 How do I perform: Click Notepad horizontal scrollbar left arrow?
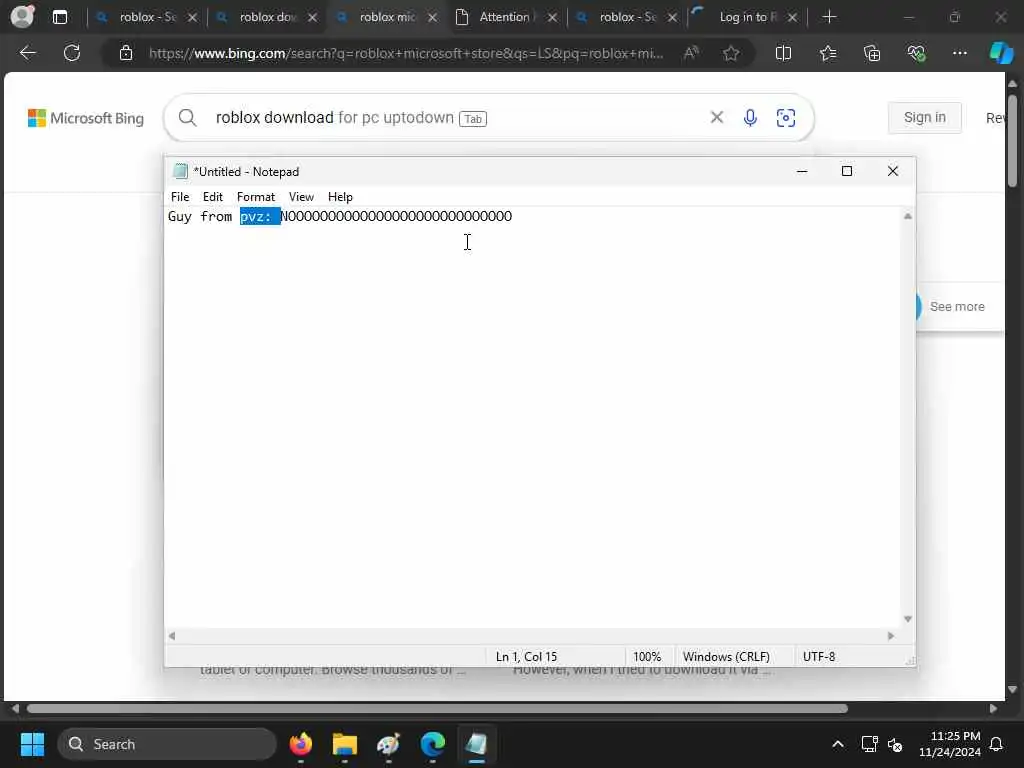pyautogui.click(x=172, y=635)
